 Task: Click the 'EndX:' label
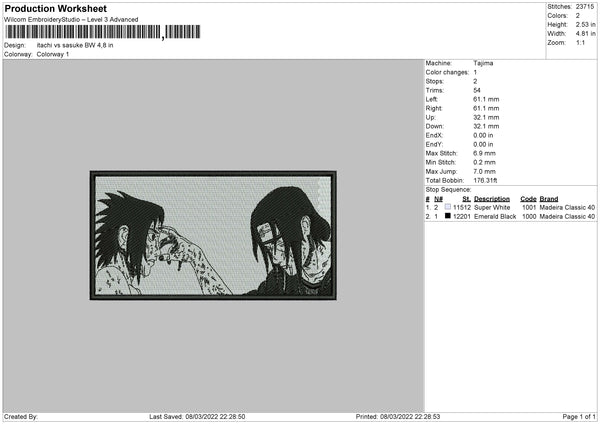434,135
